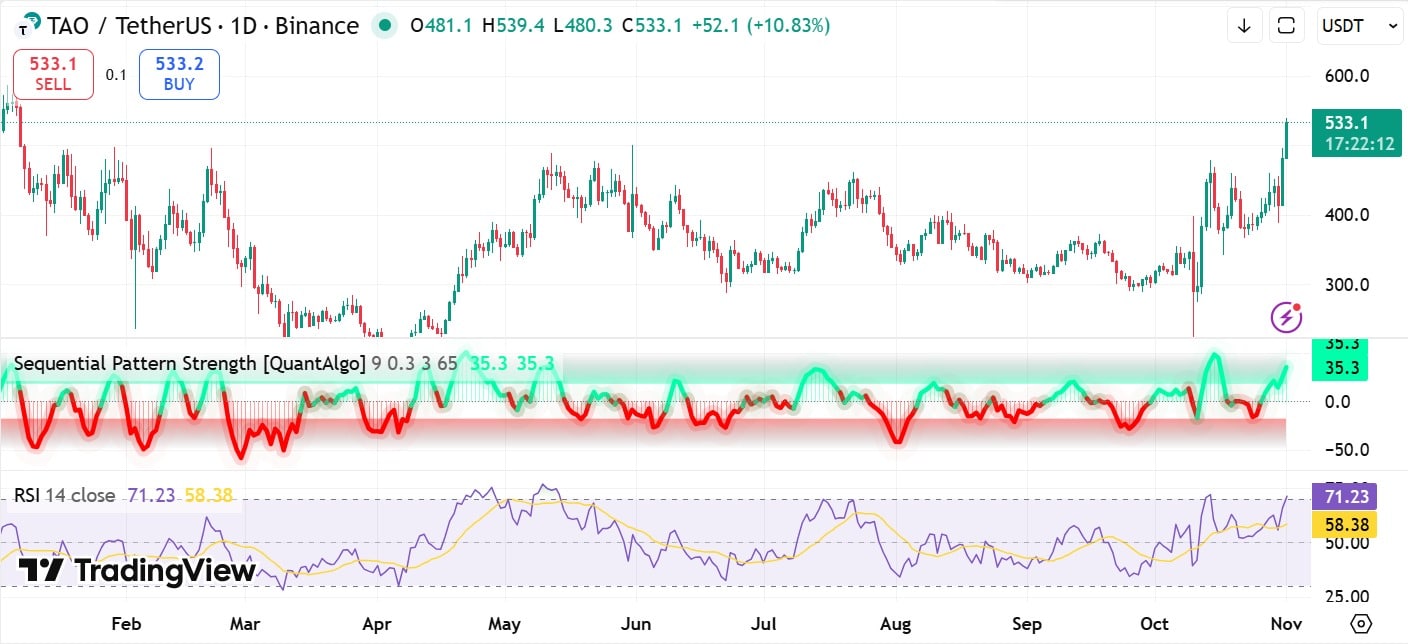Open the USDT currency dropdown
The height and width of the screenshot is (644, 1408).
pyautogui.click(x=1358, y=26)
